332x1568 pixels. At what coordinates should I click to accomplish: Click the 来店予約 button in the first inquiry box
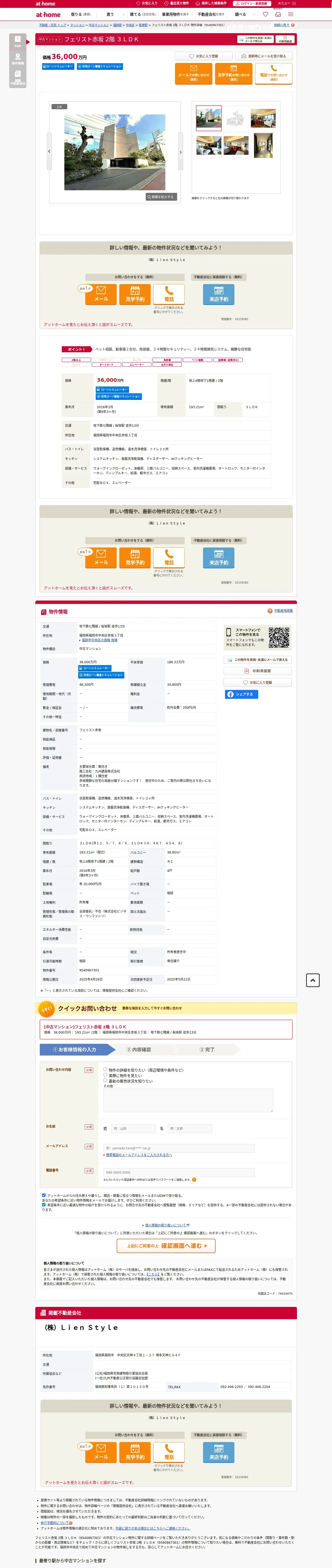pyautogui.click(x=219, y=295)
